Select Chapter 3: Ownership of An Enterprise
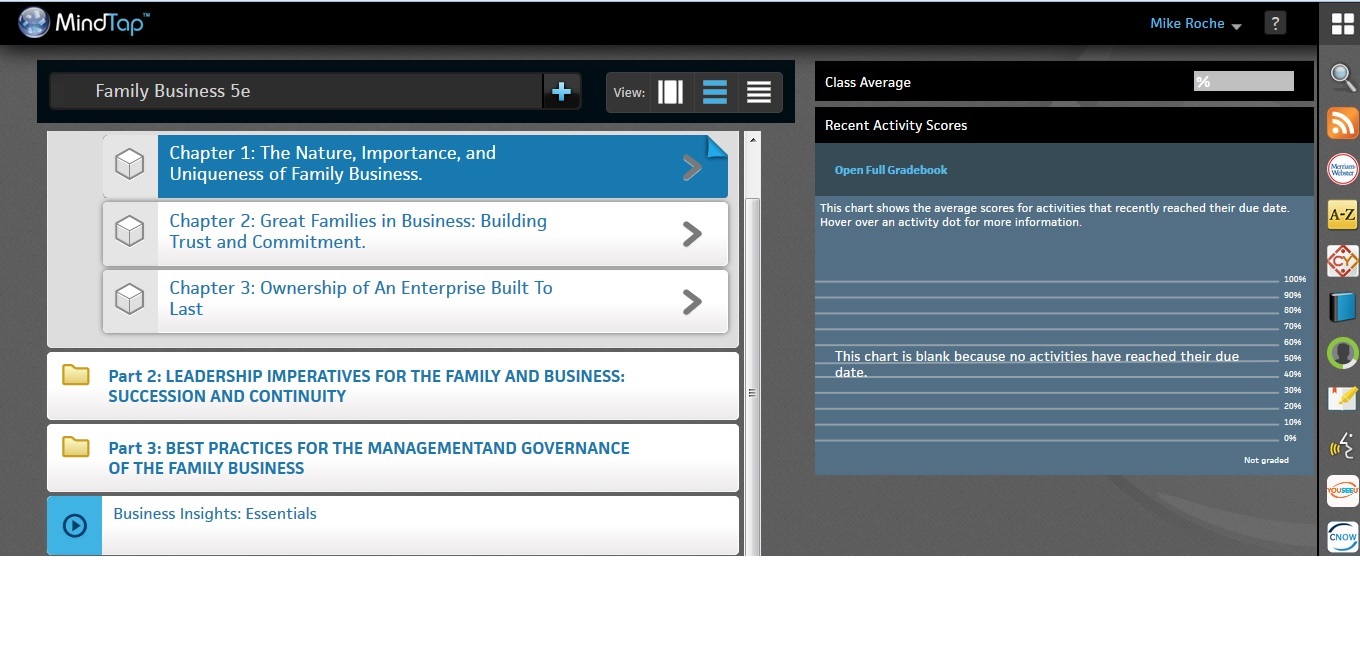This screenshot has width=1360, height=653. coord(361,299)
